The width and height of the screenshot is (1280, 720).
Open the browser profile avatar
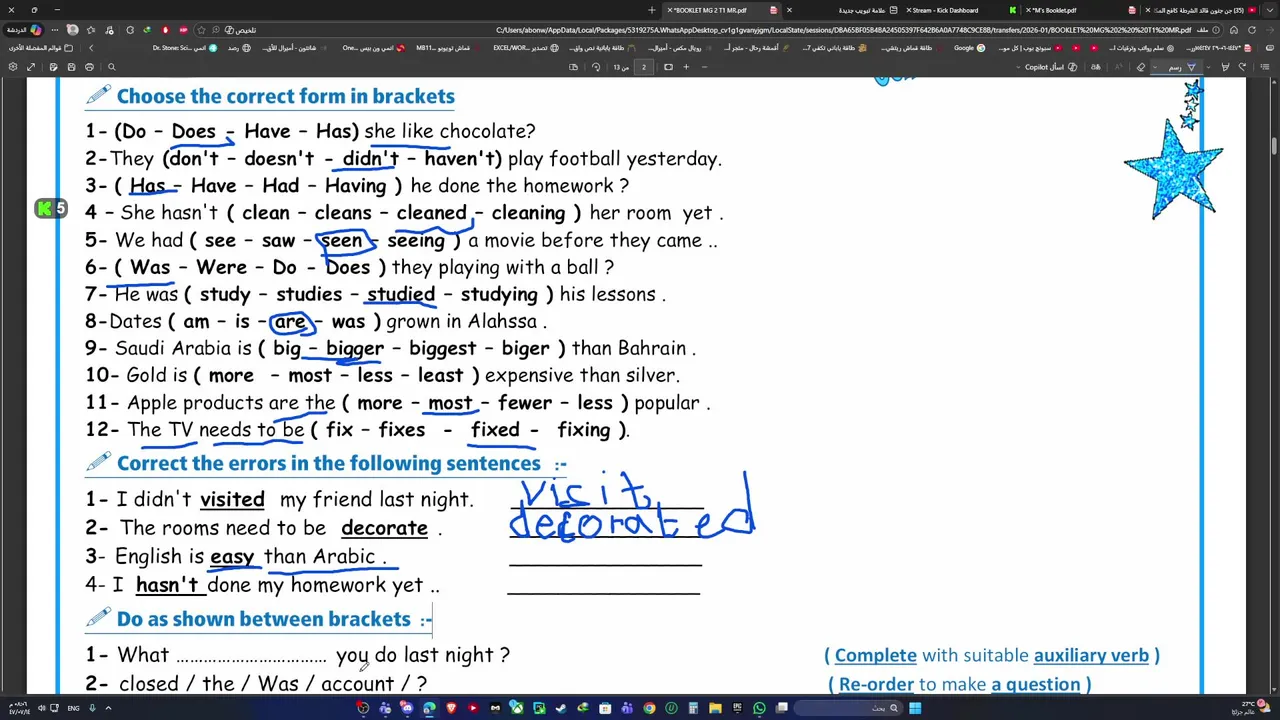pos(73,30)
